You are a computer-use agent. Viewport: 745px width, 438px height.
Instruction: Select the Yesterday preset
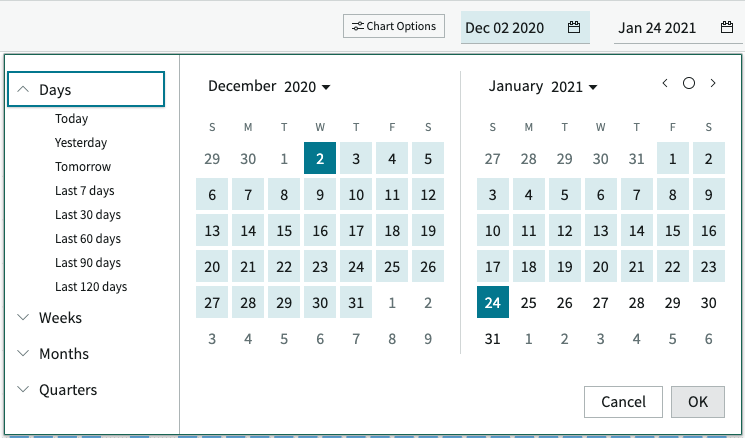[81, 143]
